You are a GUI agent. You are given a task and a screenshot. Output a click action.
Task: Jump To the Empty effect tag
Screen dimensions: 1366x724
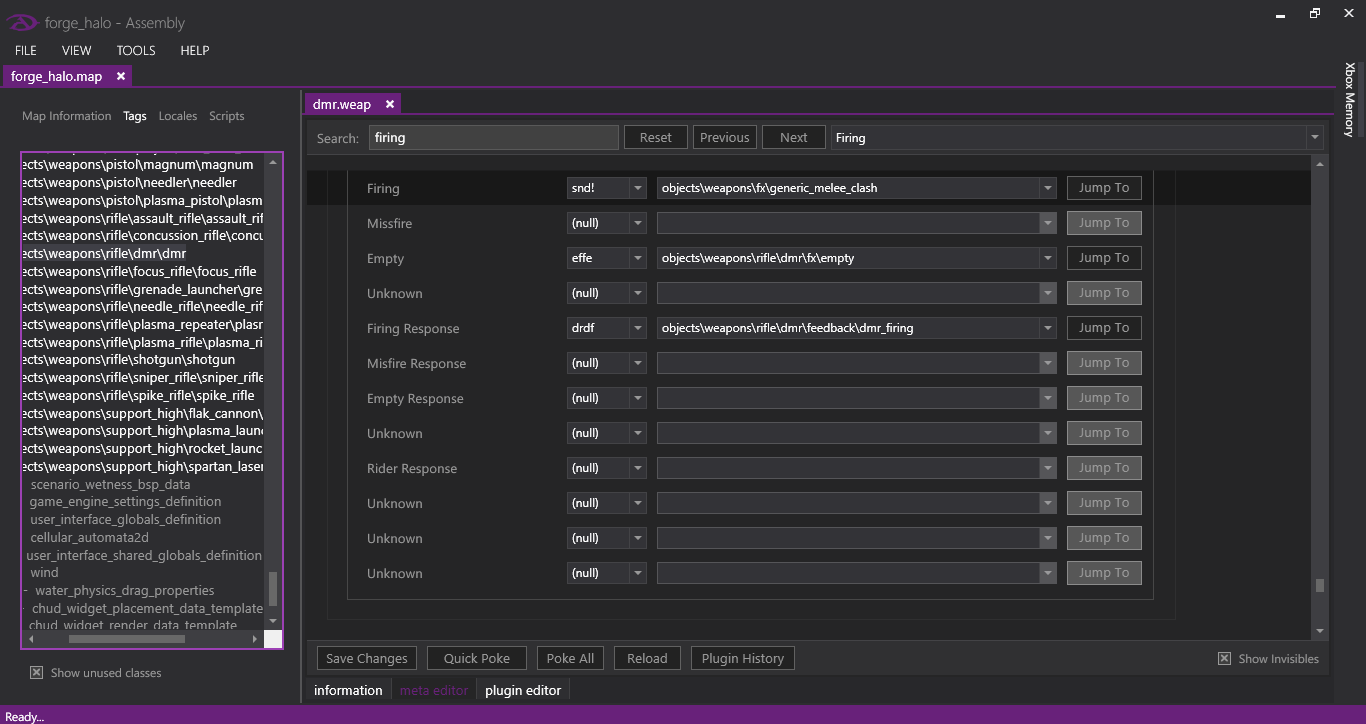[1104, 258]
